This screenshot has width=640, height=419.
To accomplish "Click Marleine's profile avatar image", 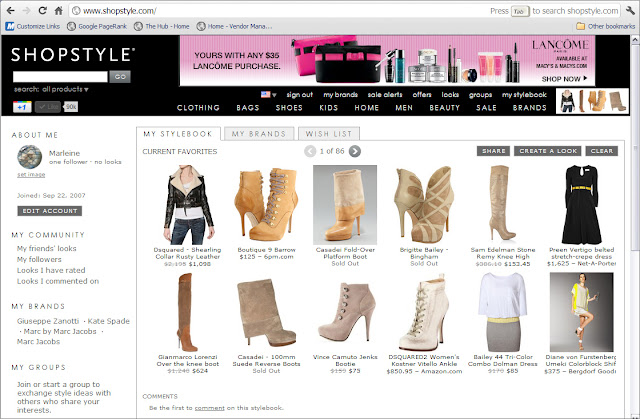I will pos(29,157).
